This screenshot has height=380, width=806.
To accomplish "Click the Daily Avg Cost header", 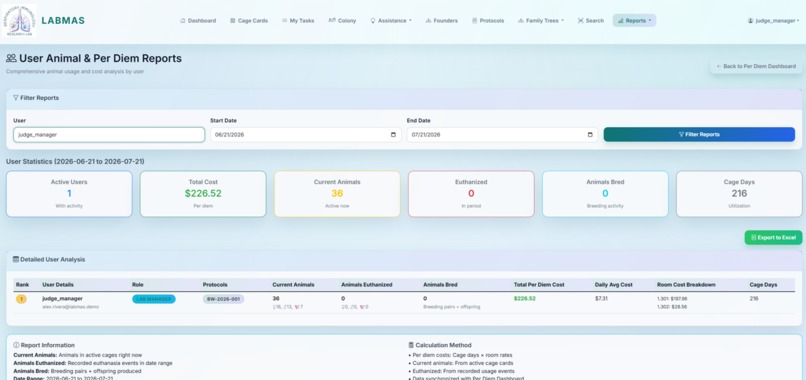I will coord(613,284).
